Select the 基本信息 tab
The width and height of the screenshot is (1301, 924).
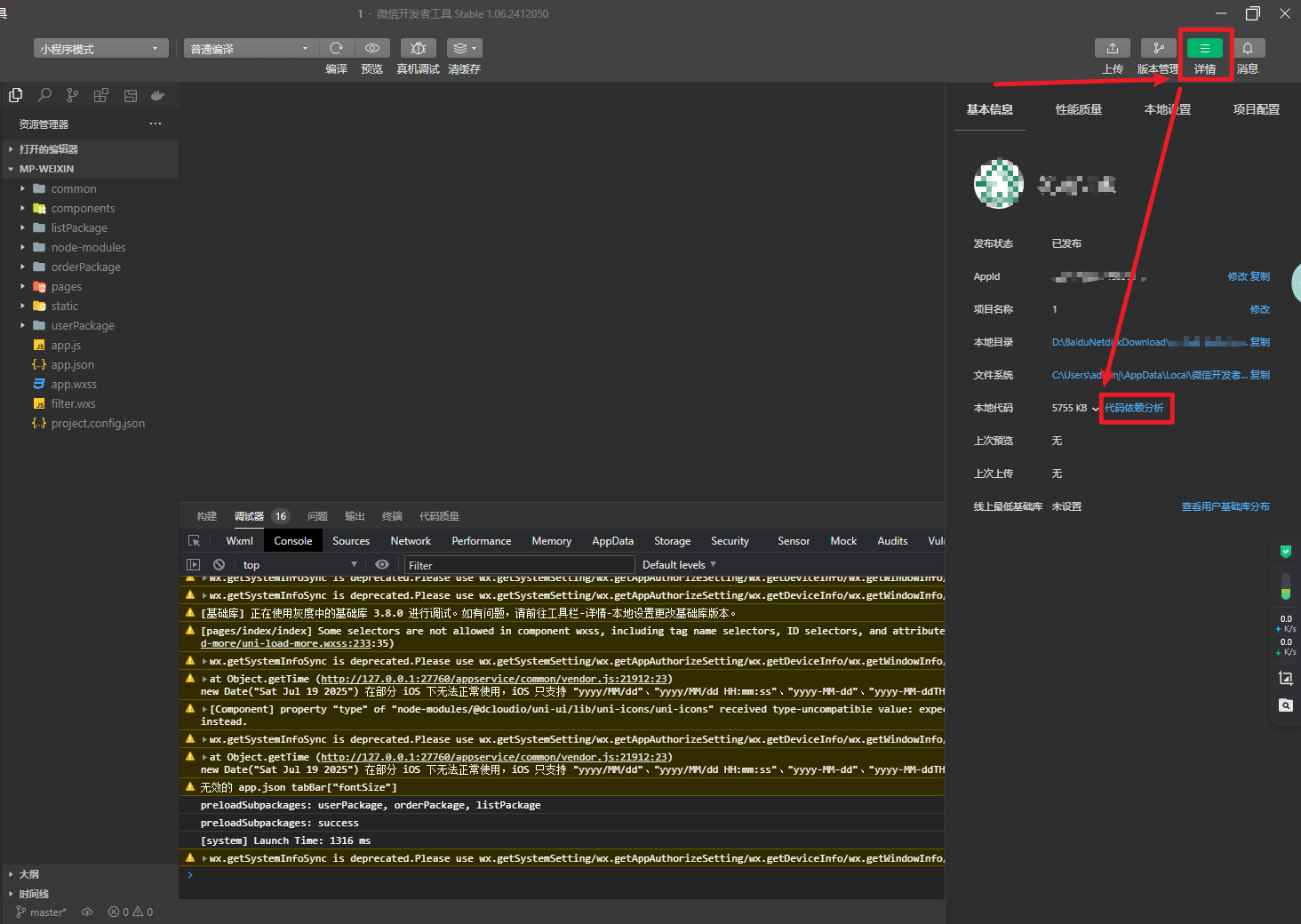(x=990, y=109)
